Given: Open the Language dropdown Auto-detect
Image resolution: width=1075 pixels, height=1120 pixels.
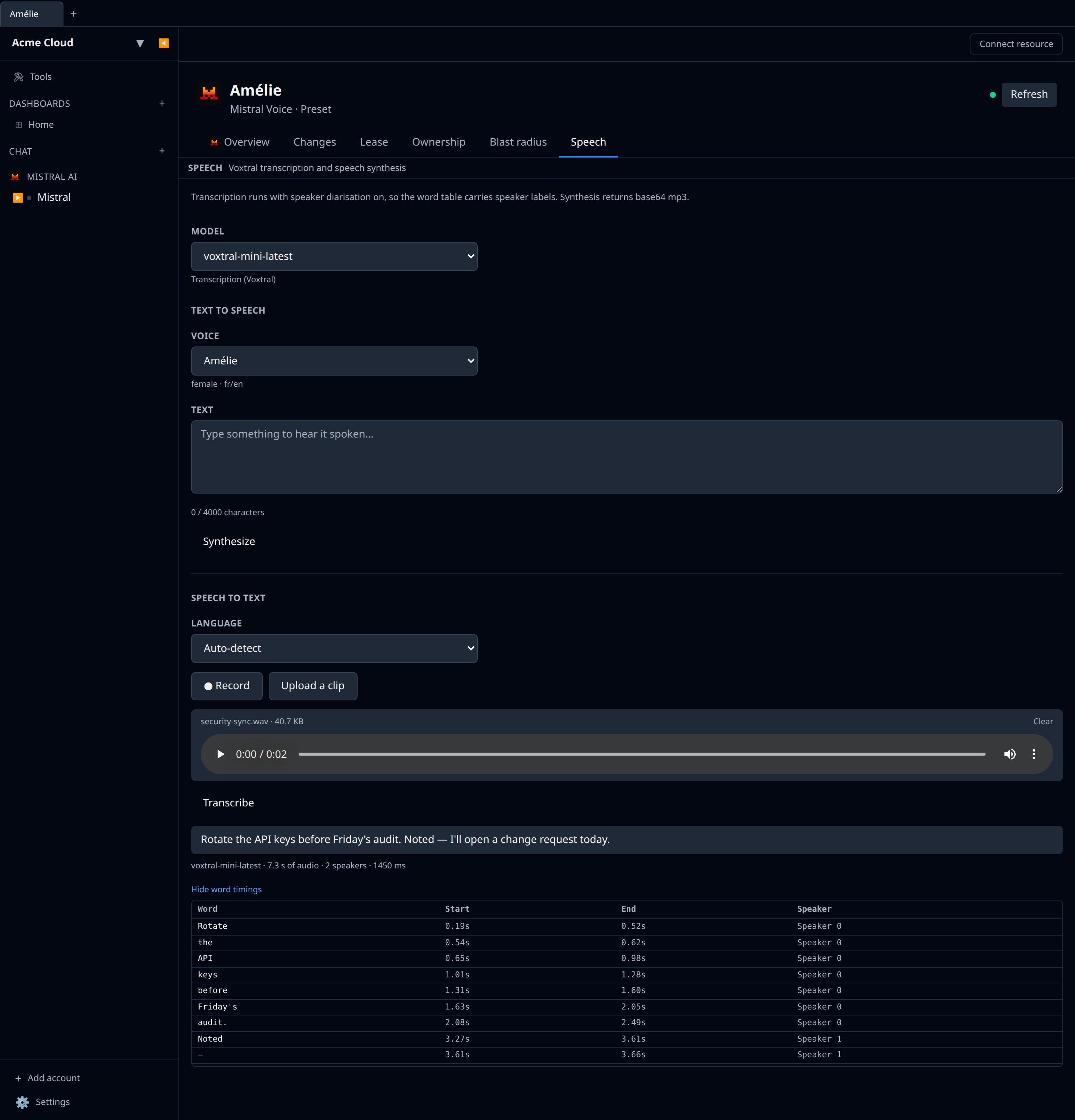Looking at the screenshot, I should point(334,648).
